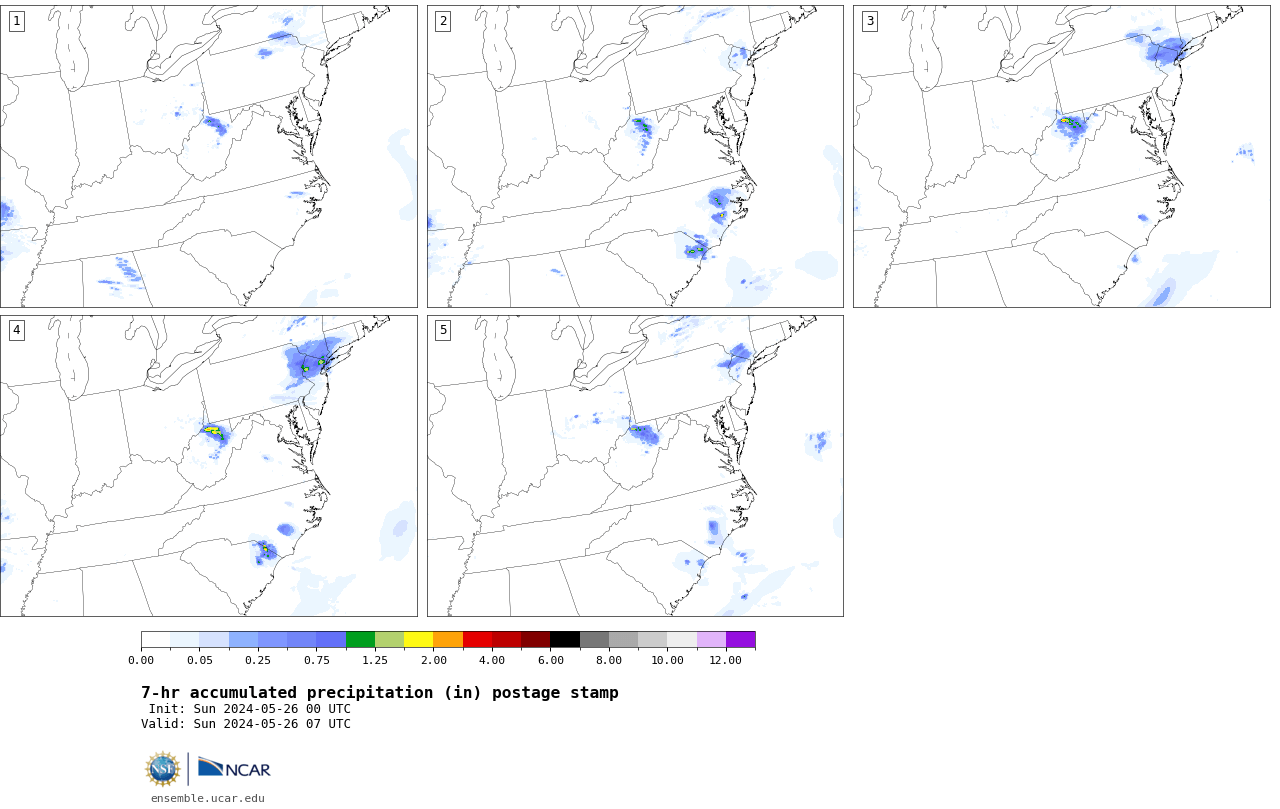1280x809 pixels.
Task: Click the 0.05 legend value
Action: (199, 661)
